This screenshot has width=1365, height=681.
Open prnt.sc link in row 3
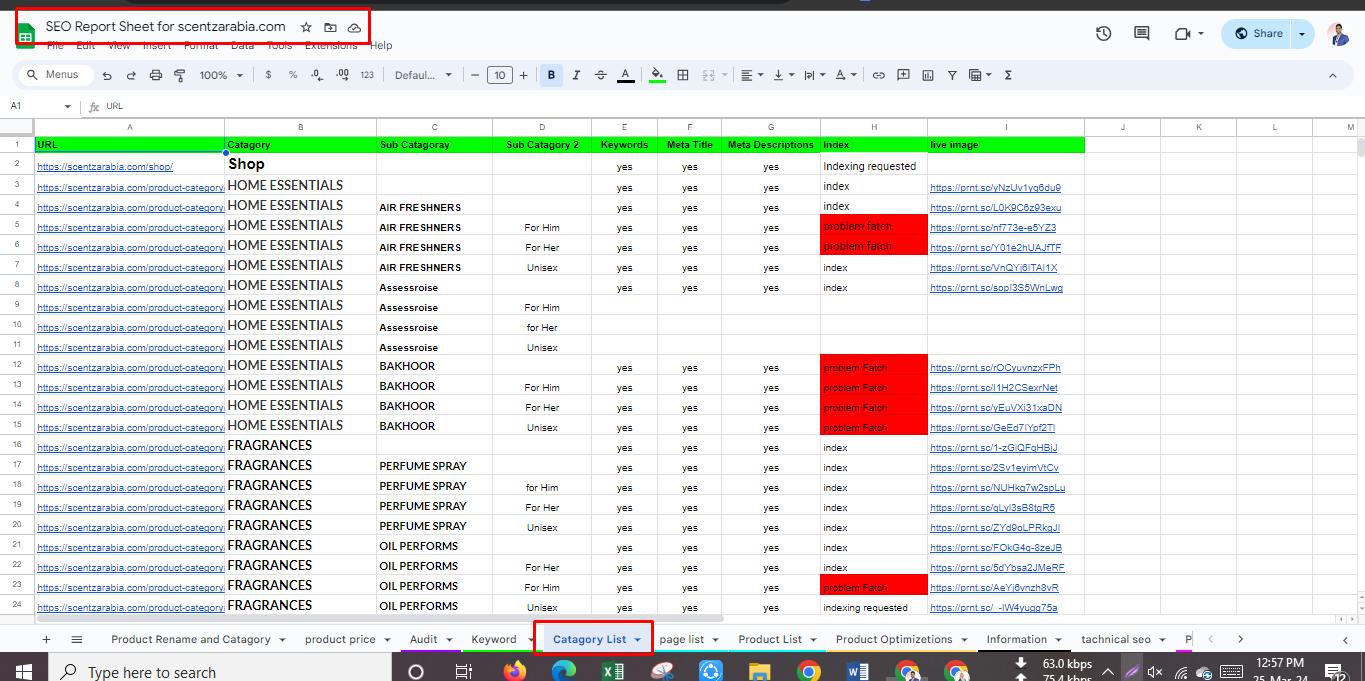tap(995, 187)
